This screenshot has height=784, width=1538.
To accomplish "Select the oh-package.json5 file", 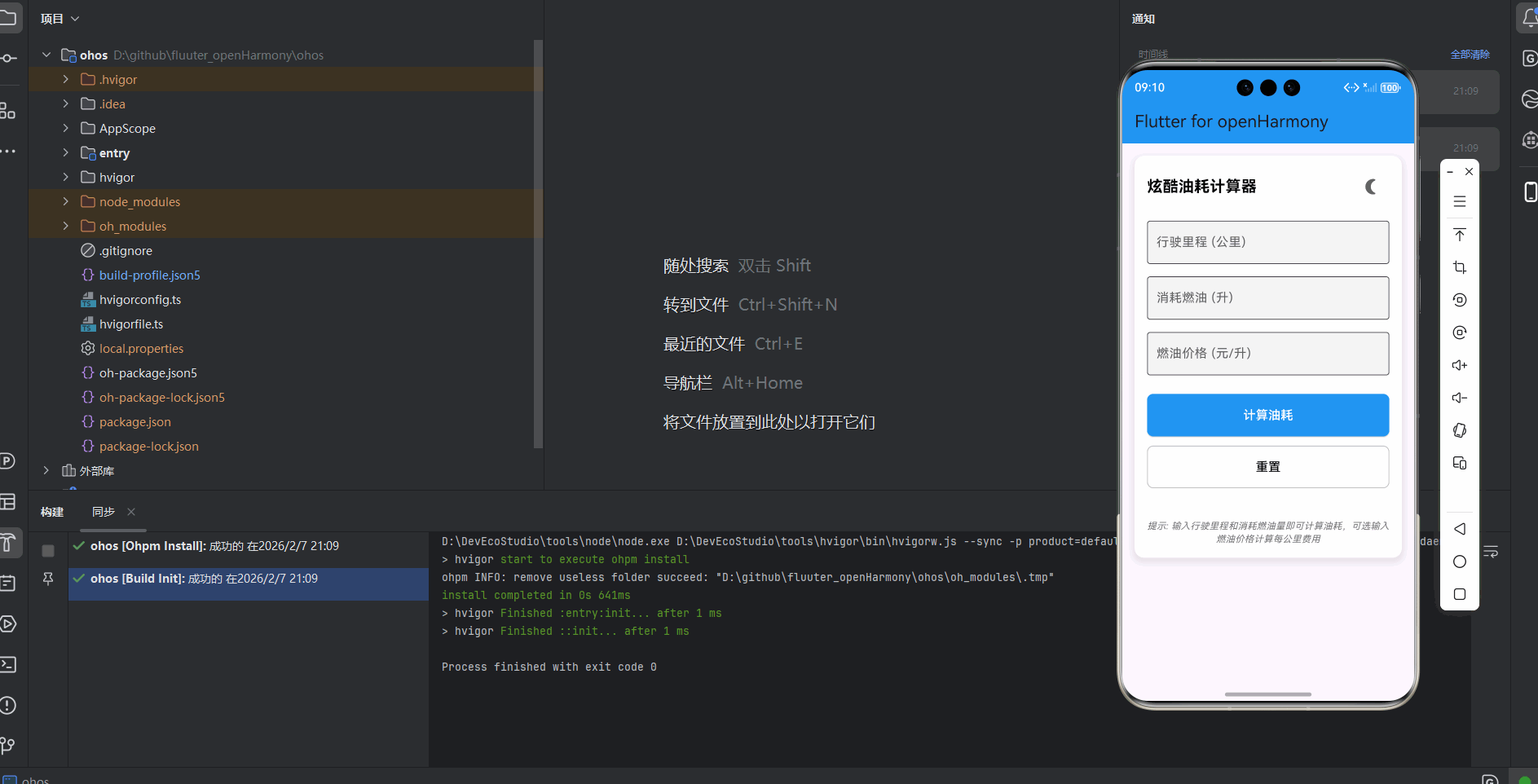I will [x=148, y=372].
